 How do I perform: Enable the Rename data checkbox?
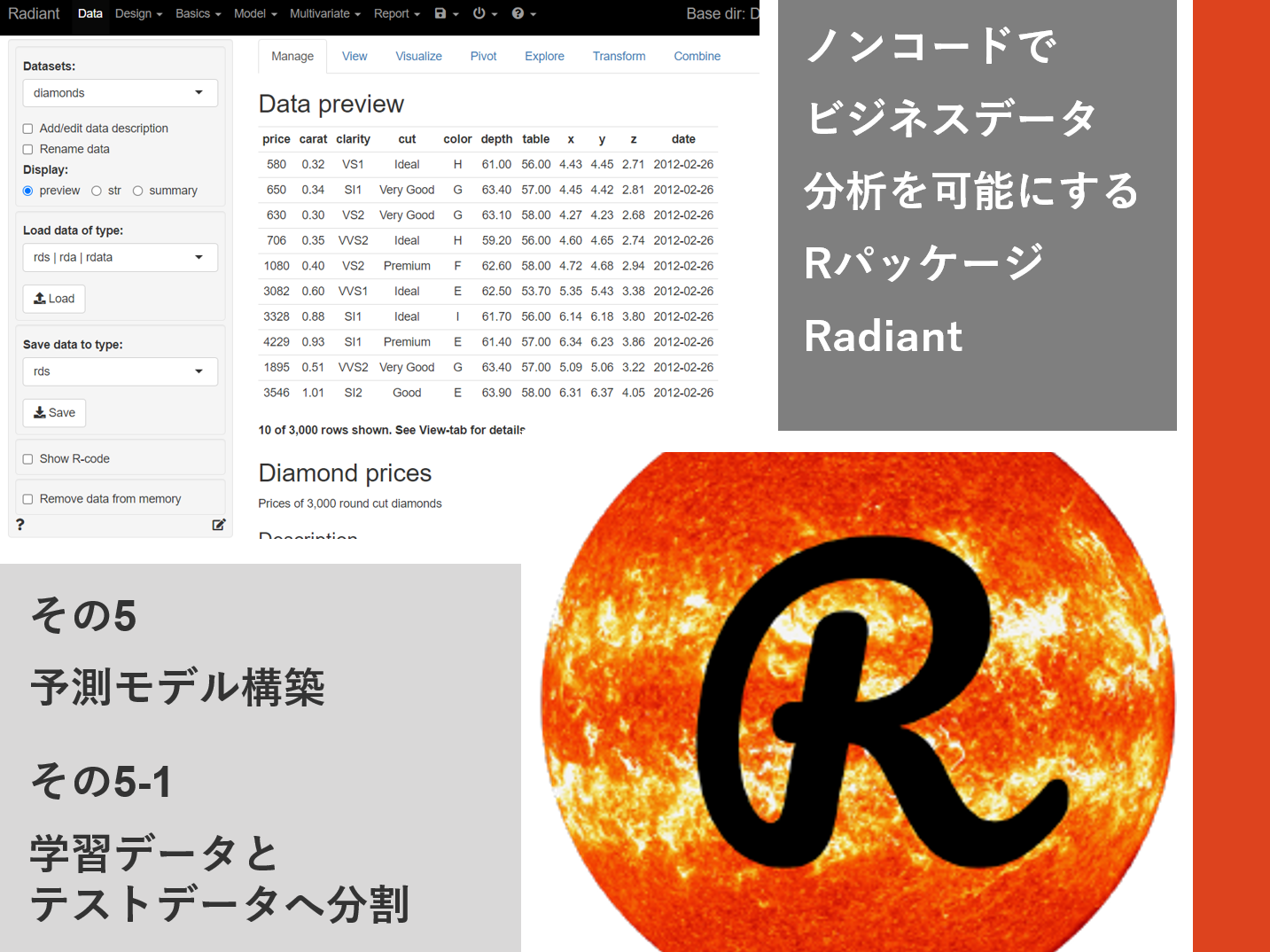pyautogui.click(x=27, y=149)
